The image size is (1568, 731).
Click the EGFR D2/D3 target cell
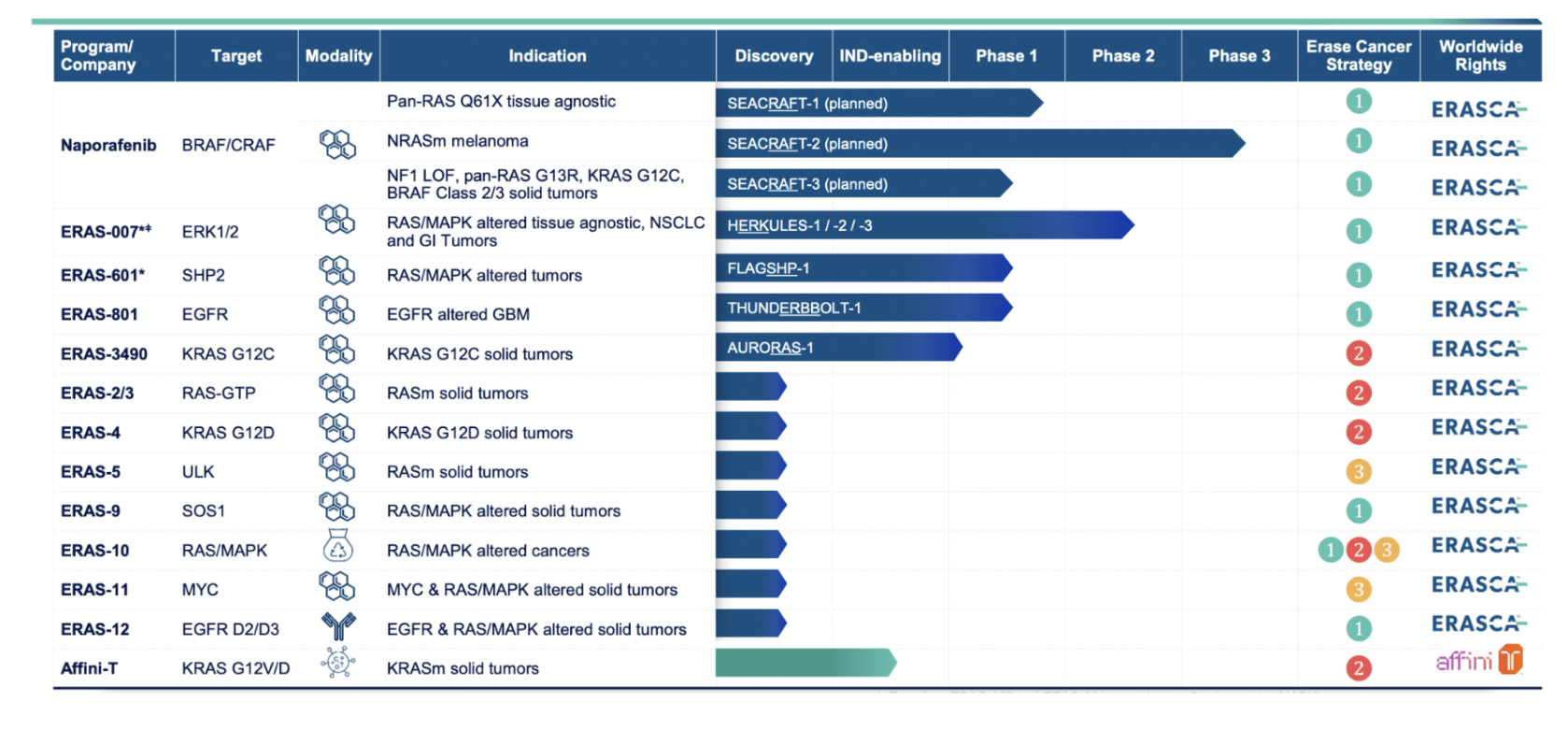coord(231,629)
